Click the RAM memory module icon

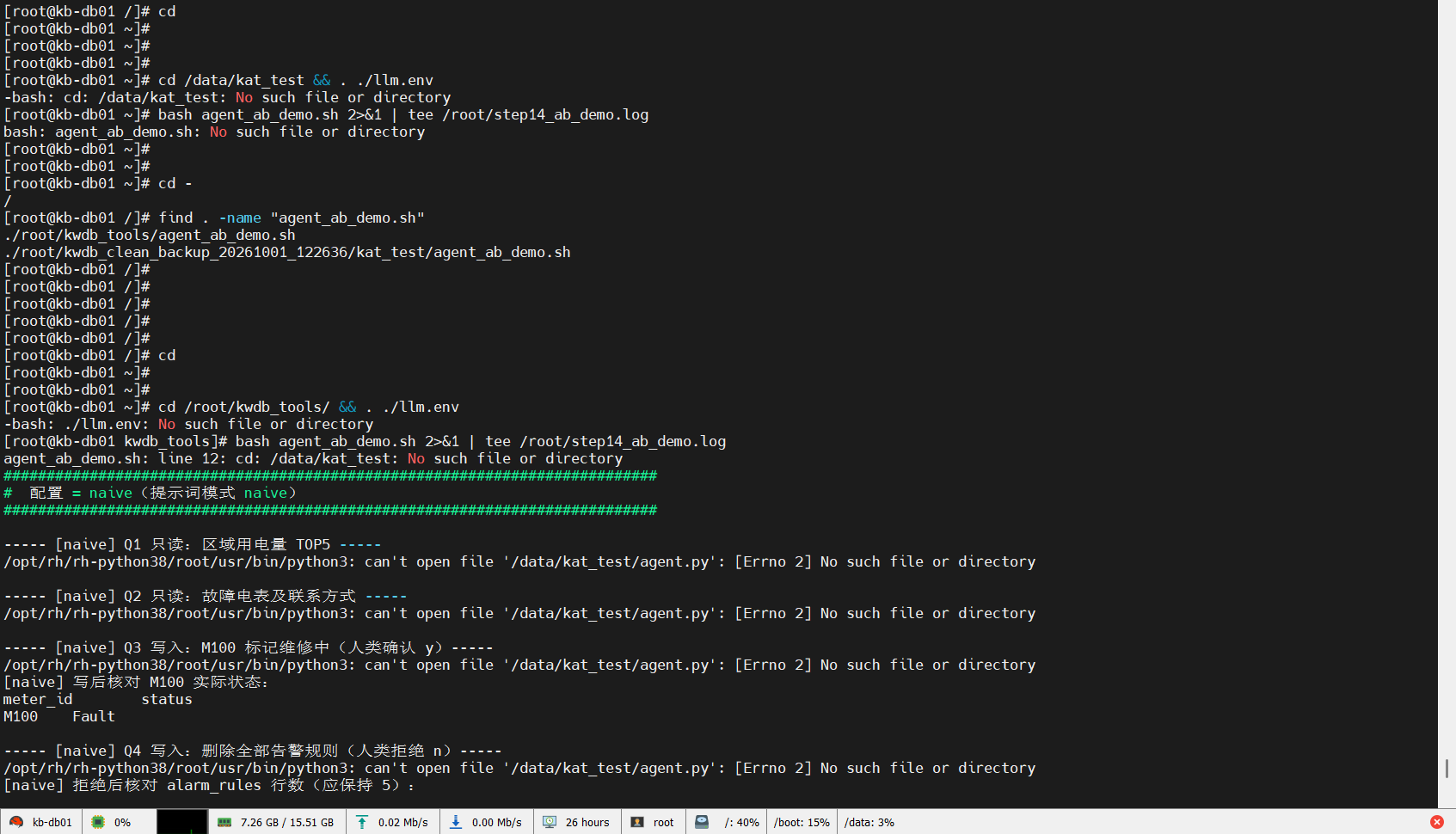pos(224,822)
